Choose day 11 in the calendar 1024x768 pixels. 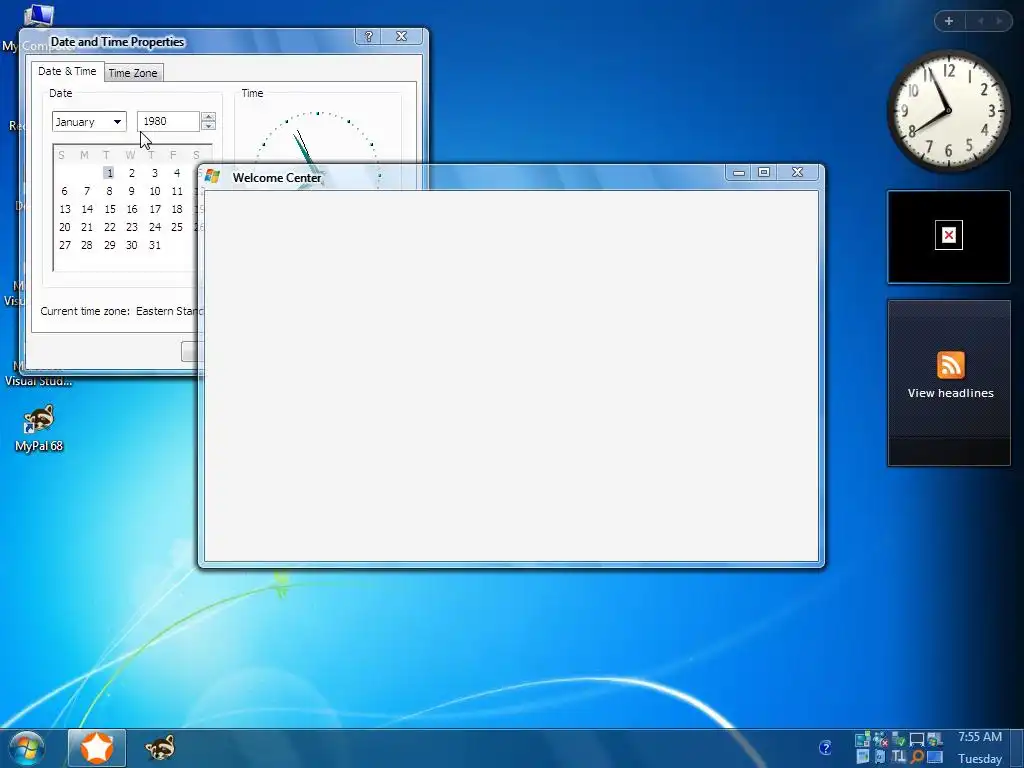coord(177,191)
